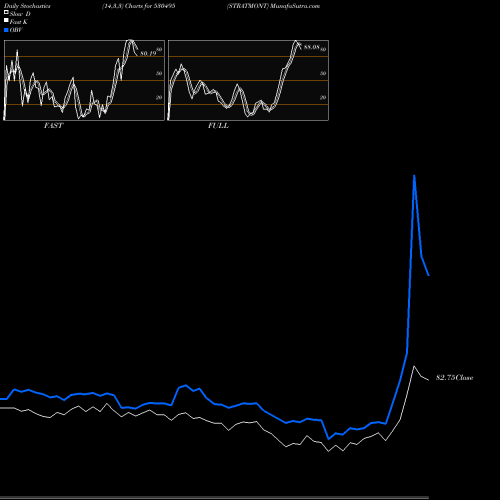The height and width of the screenshot is (500, 500).
Task: Click the '82.75 Close' price label
Action: (455, 378)
